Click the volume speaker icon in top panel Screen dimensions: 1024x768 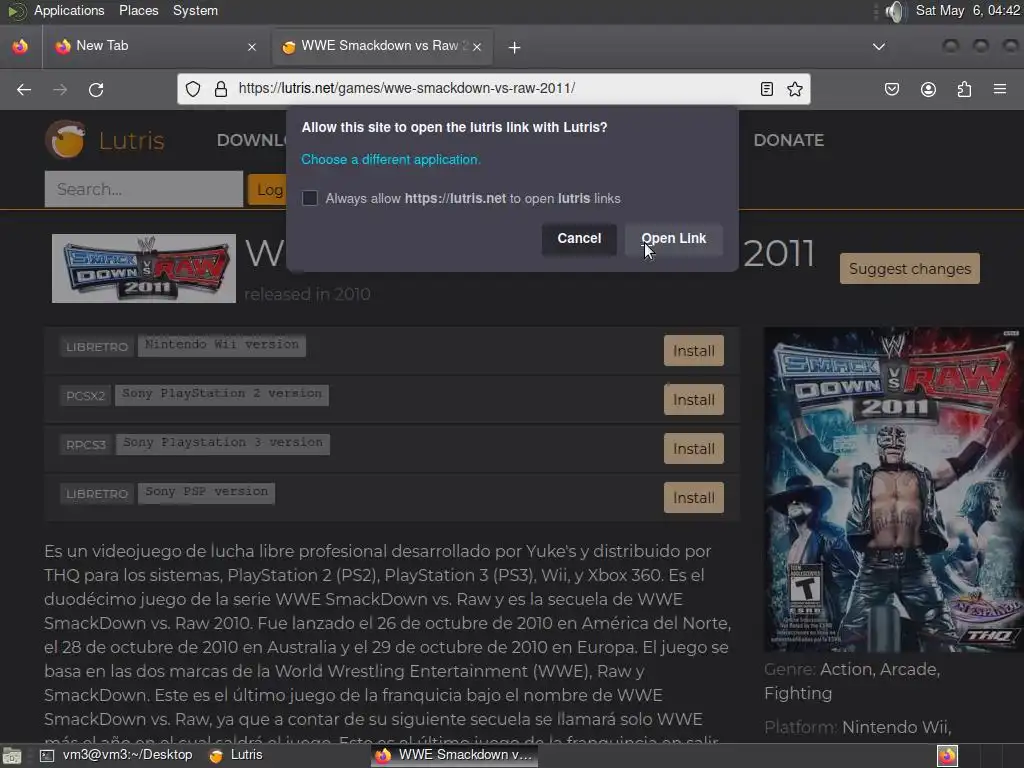[x=895, y=11]
